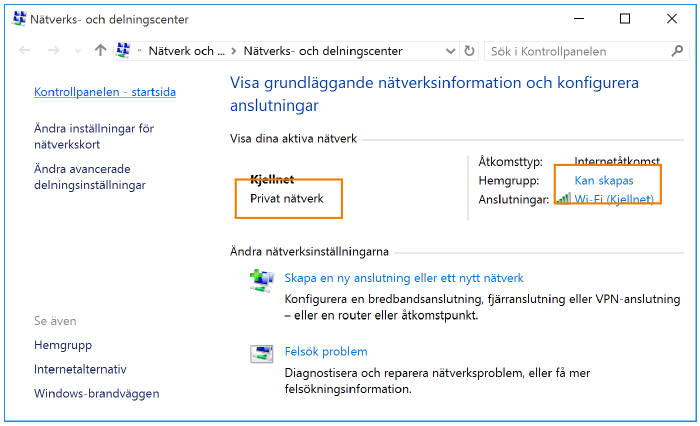
Task: Go up one level with the Up arrow
Action: [x=100, y=51]
